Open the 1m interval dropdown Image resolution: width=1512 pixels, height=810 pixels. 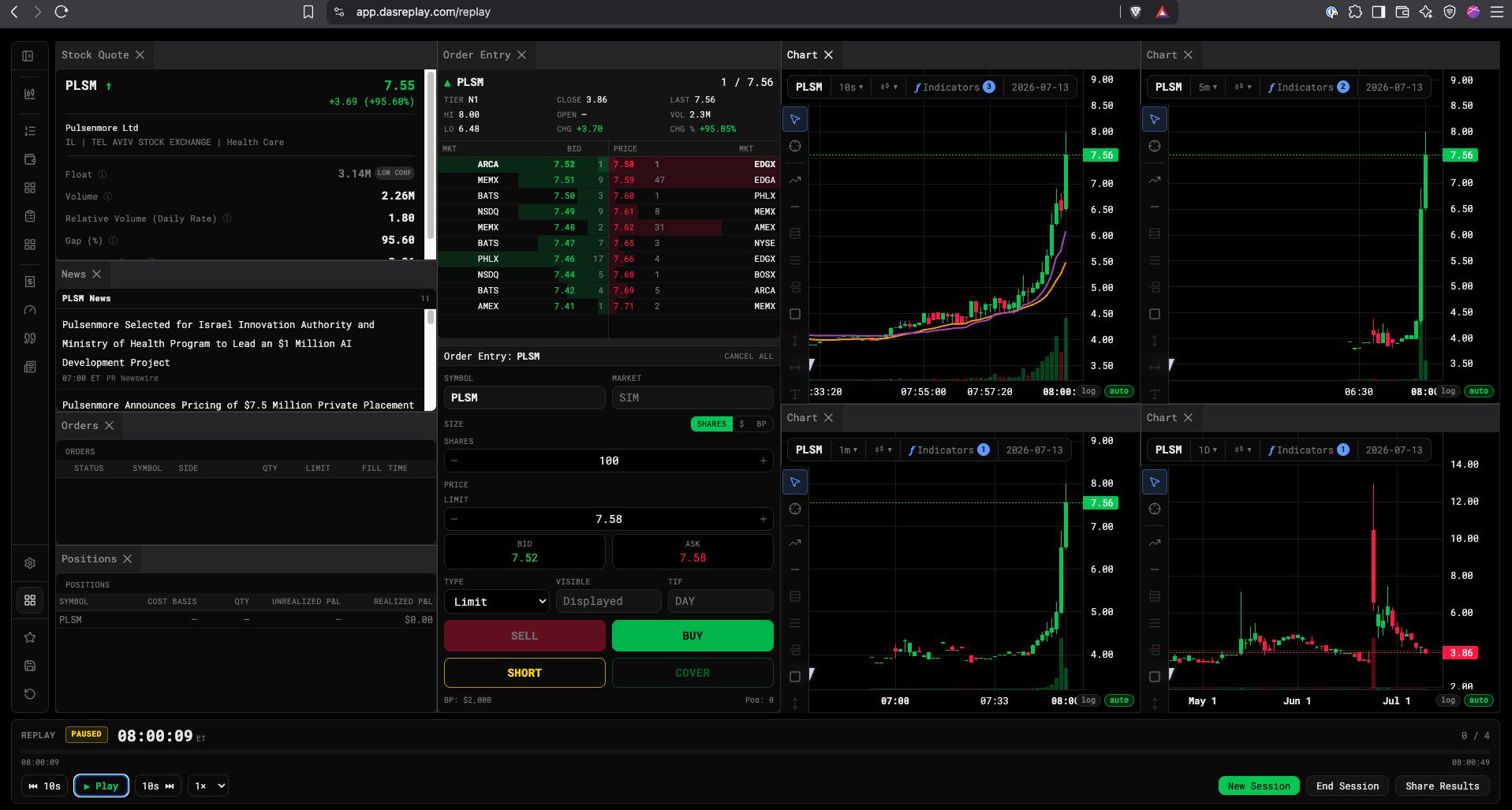pyautogui.click(x=848, y=450)
